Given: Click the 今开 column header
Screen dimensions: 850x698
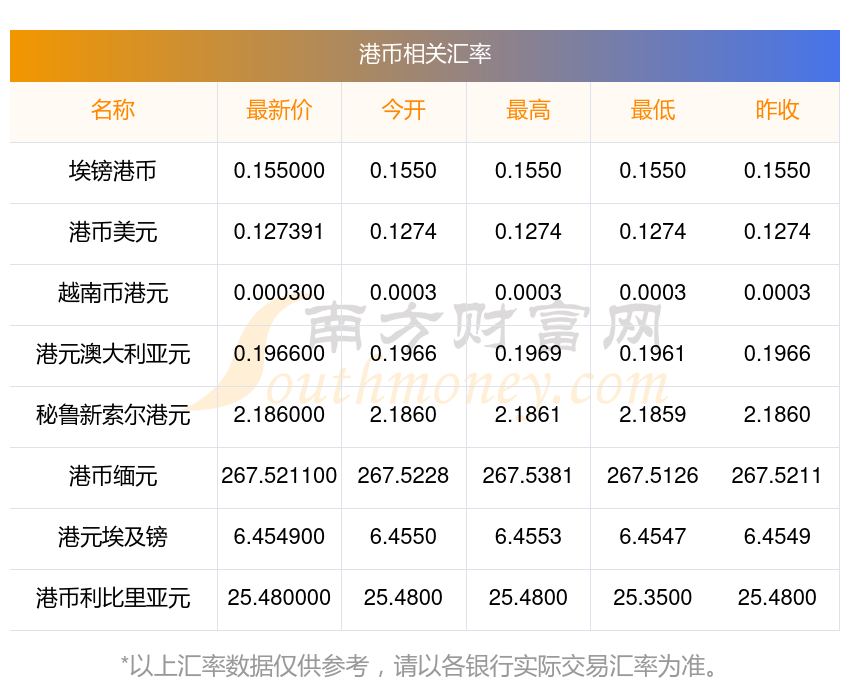Looking at the screenshot, I should pos(403,110).
